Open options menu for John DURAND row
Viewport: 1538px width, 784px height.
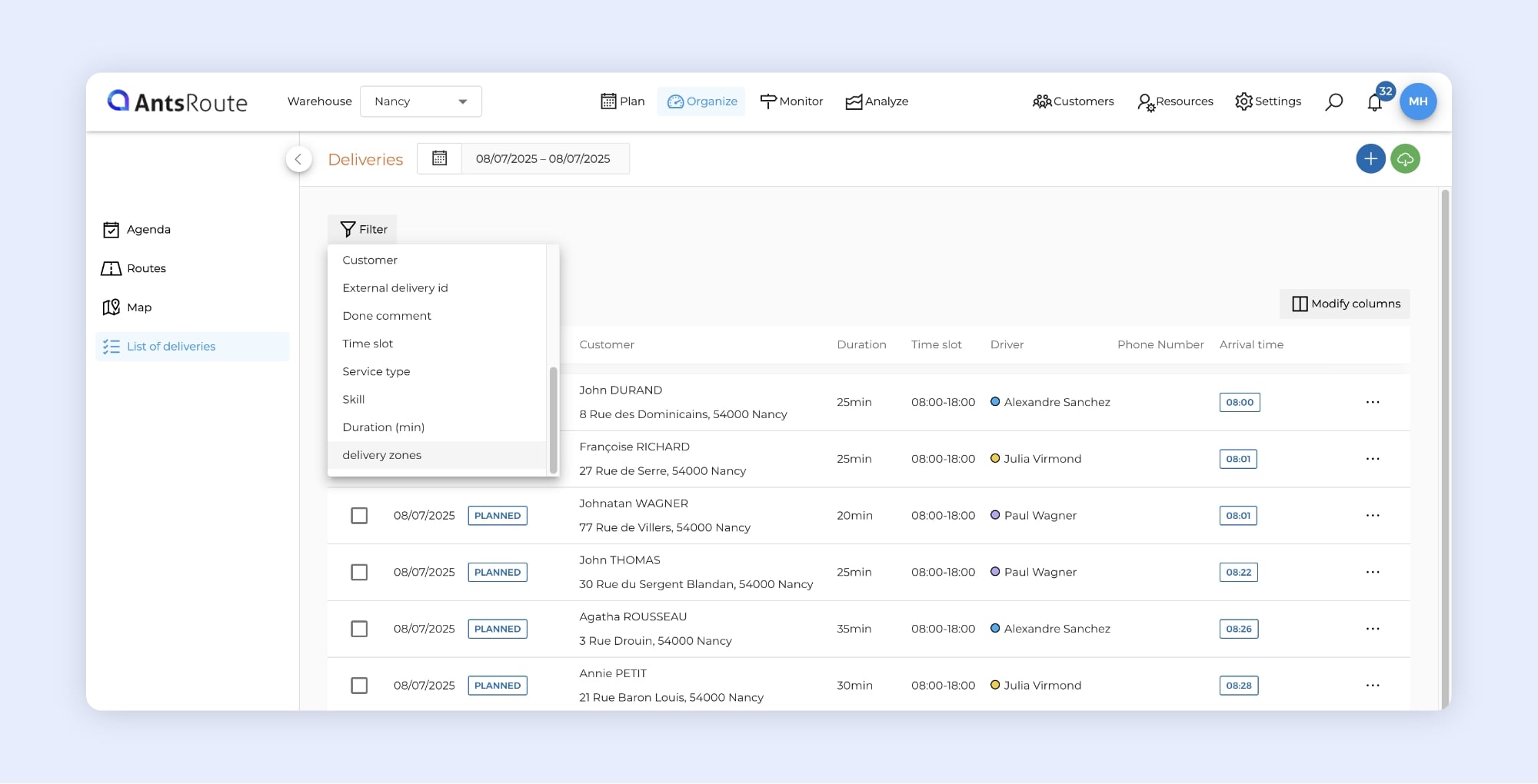1373,402
